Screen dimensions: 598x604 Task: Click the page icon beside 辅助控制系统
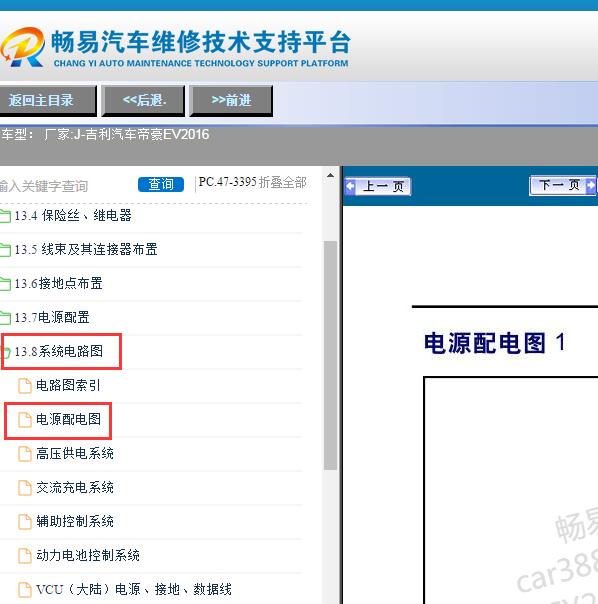pos(25,522)
